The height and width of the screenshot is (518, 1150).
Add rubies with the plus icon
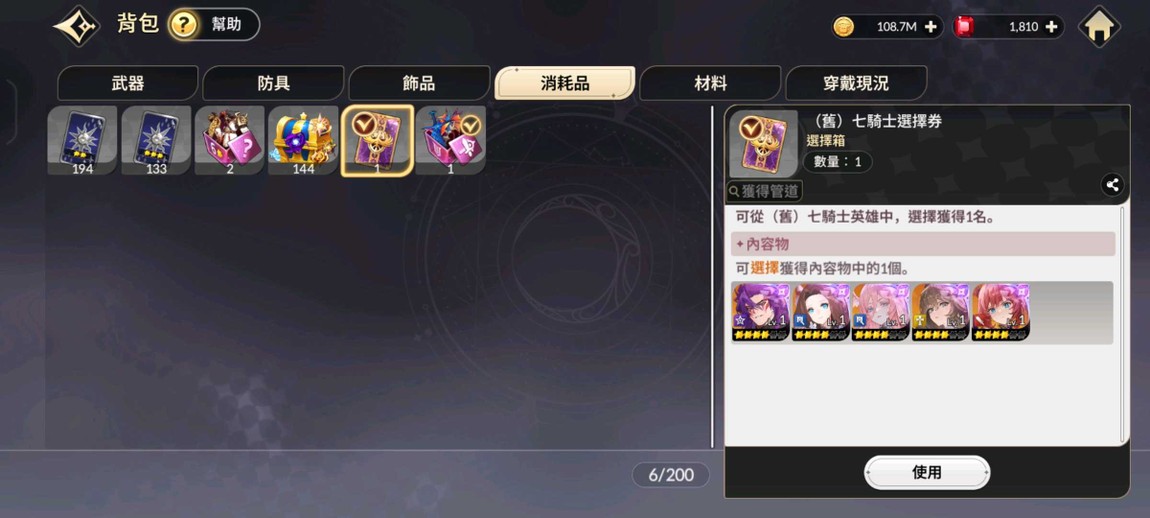pyautogui.click(x=1051, y=27)
